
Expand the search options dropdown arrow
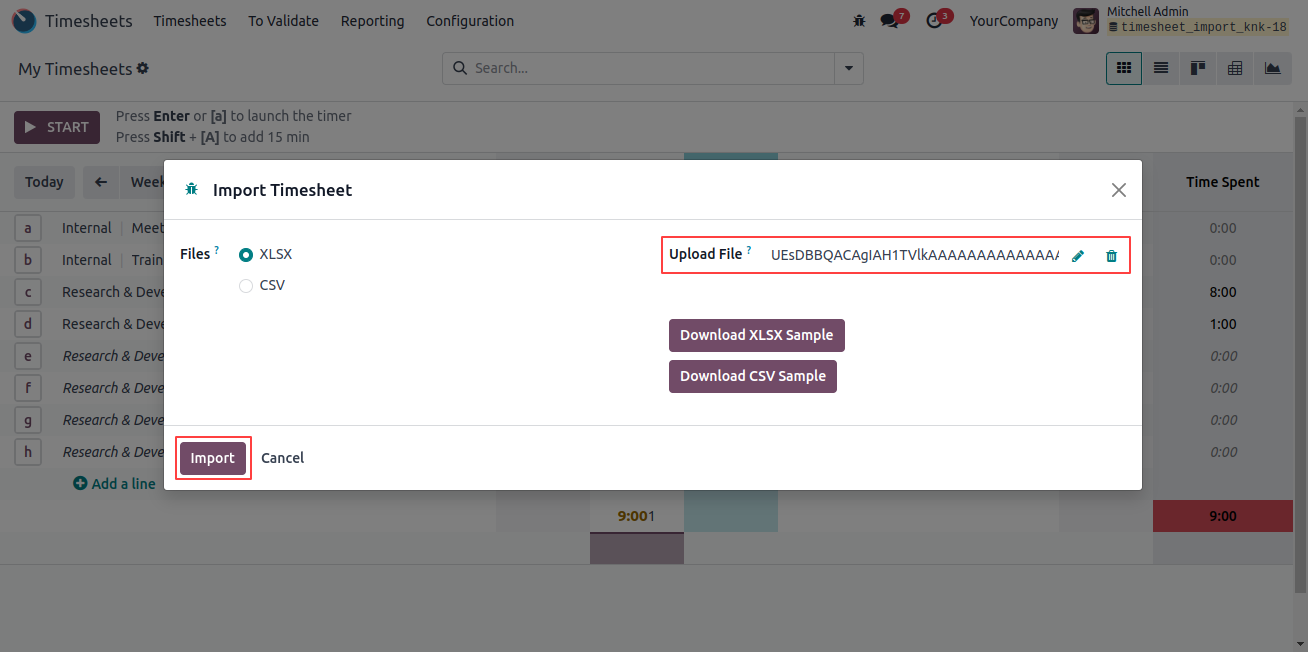[849, 69]
